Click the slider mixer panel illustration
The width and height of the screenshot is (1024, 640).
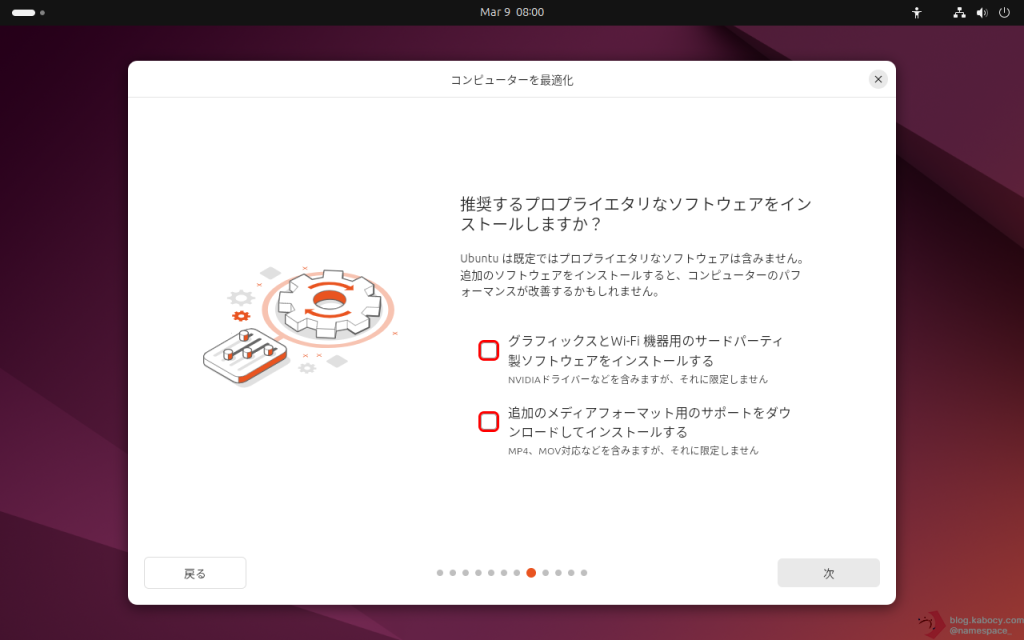tap(245, 355)
